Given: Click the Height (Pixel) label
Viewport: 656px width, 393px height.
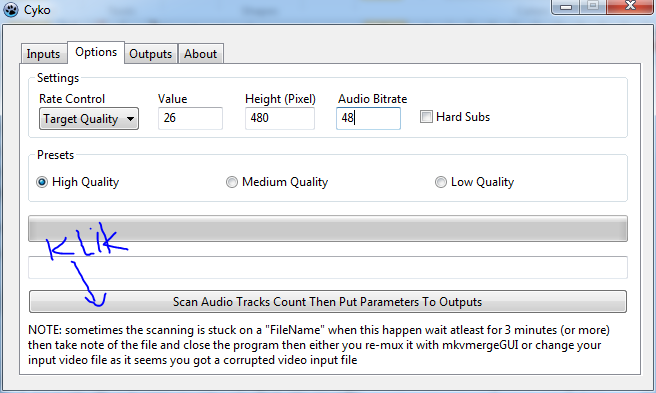Looking at the screenshot, I should tap(280, 99).
